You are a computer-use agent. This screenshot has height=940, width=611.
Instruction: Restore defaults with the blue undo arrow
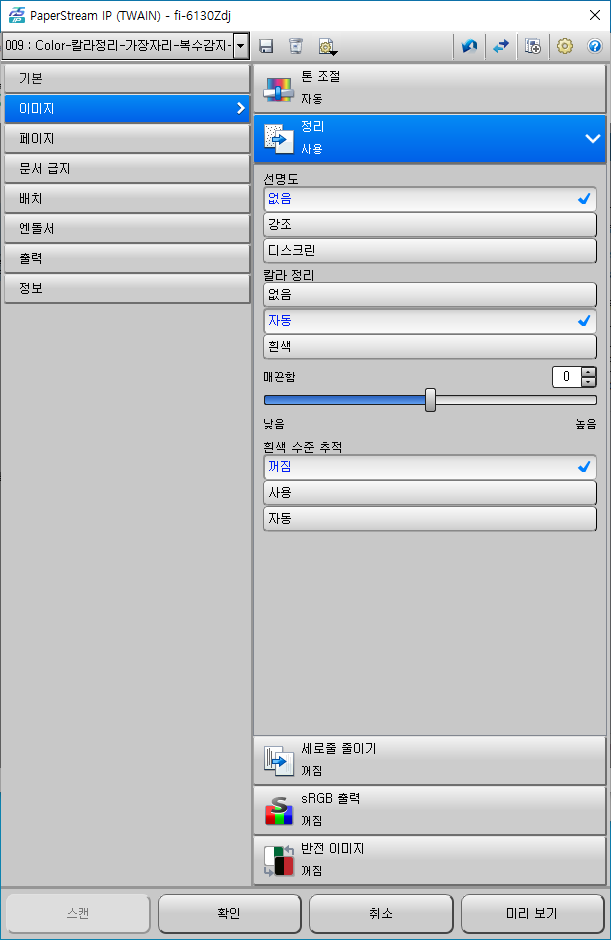tap(469, 46)
